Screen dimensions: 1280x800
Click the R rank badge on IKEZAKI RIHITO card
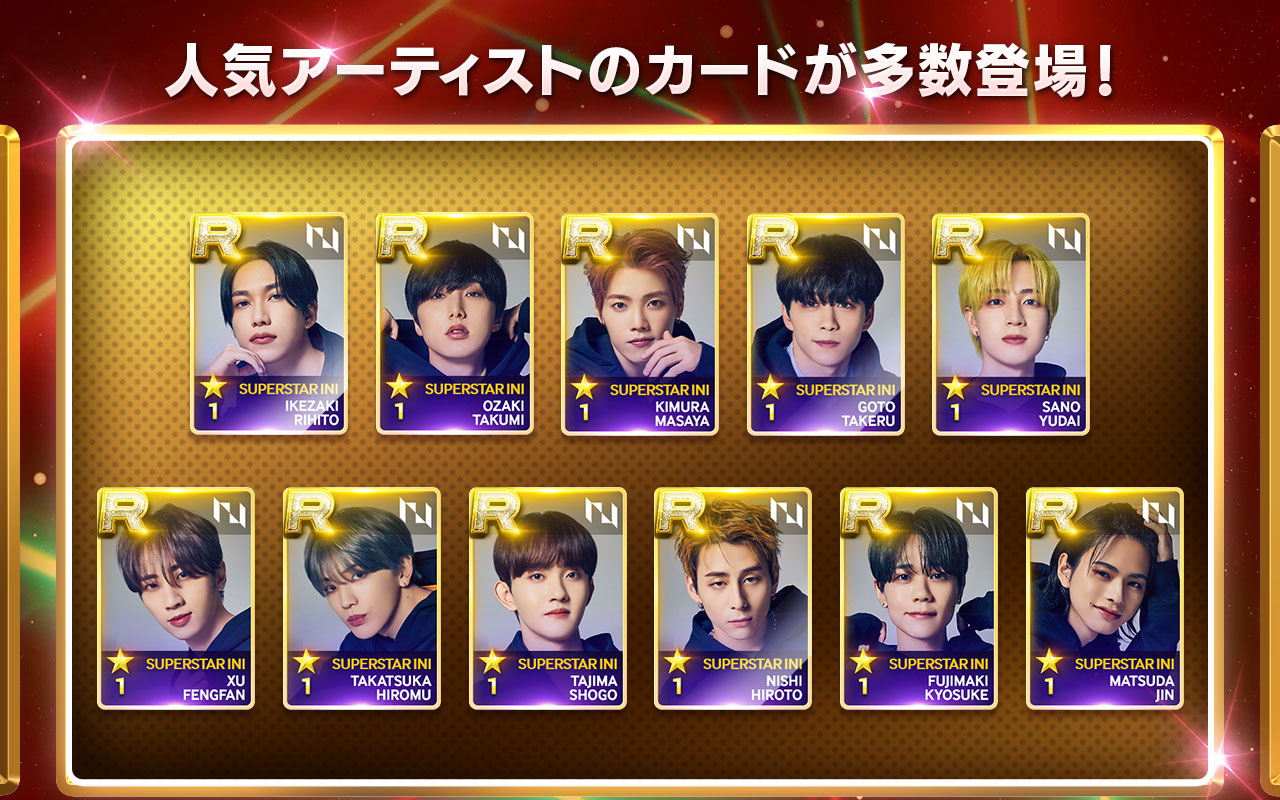(217, 239)
